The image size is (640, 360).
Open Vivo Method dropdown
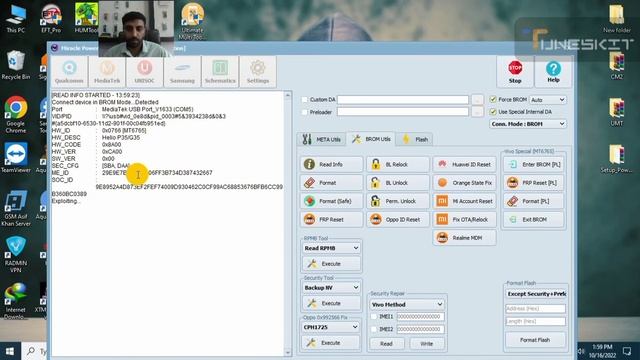pos(407,304)
